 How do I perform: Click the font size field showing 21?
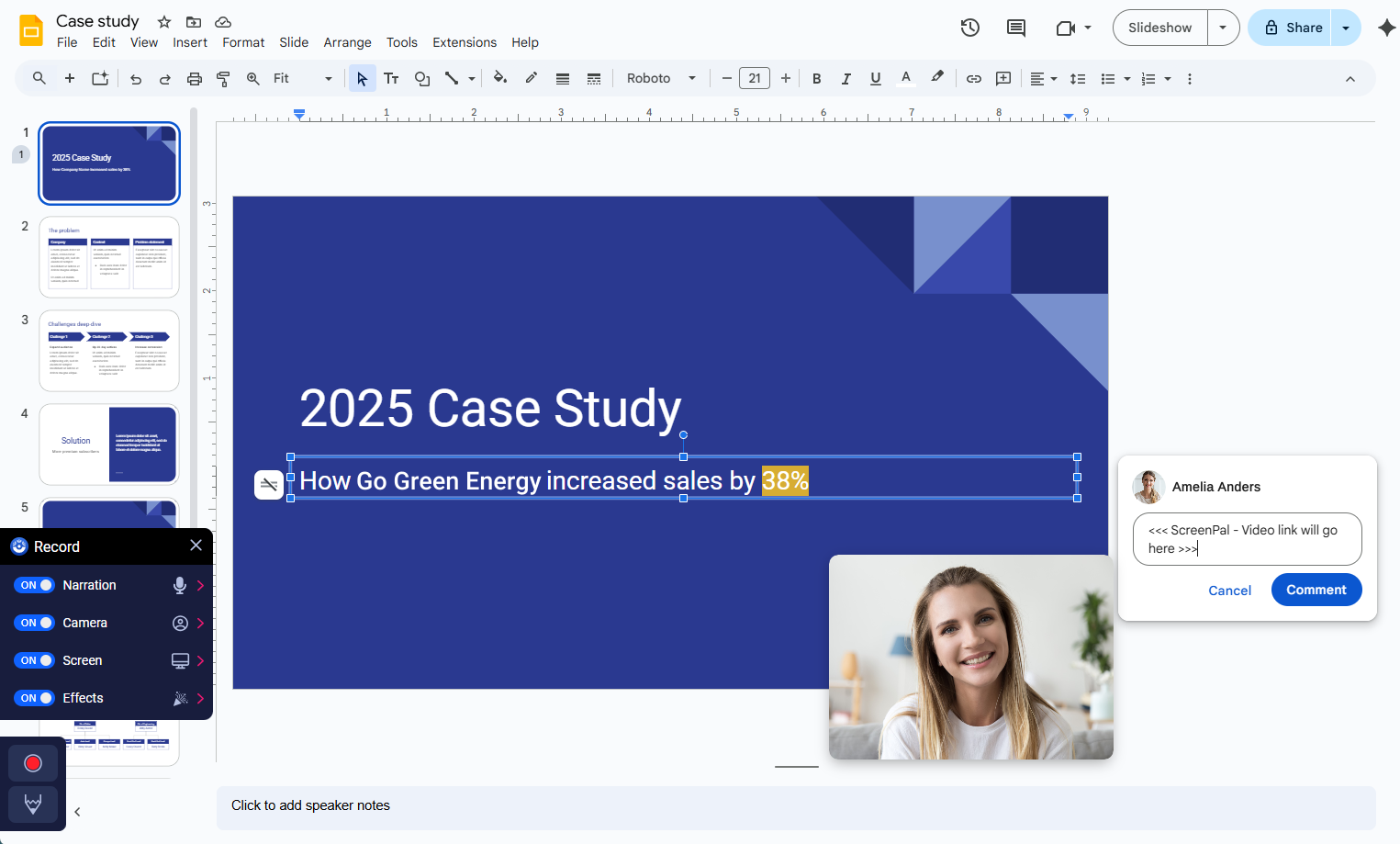click(755, 79)
